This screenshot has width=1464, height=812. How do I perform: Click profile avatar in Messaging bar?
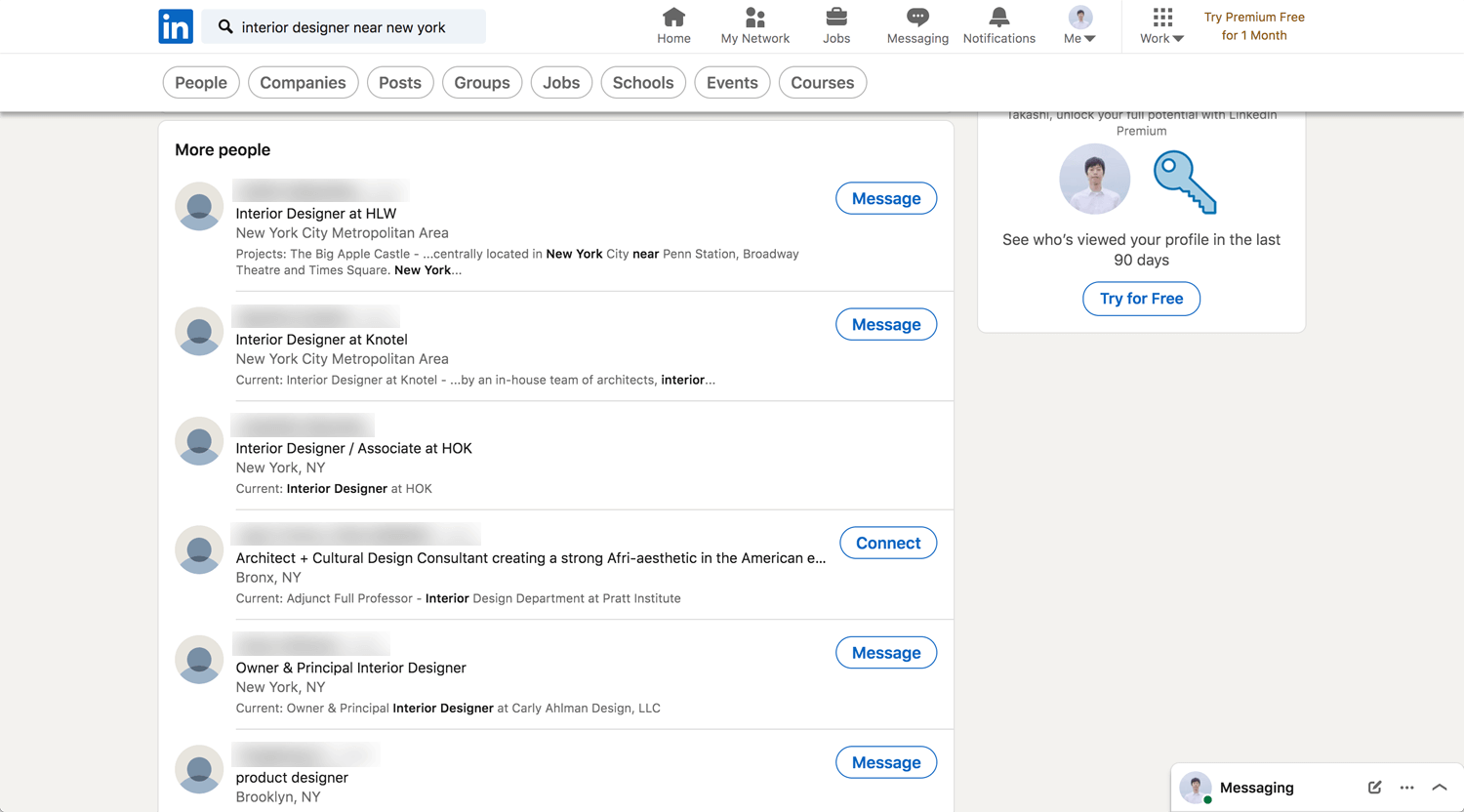tap(1196, 788)
